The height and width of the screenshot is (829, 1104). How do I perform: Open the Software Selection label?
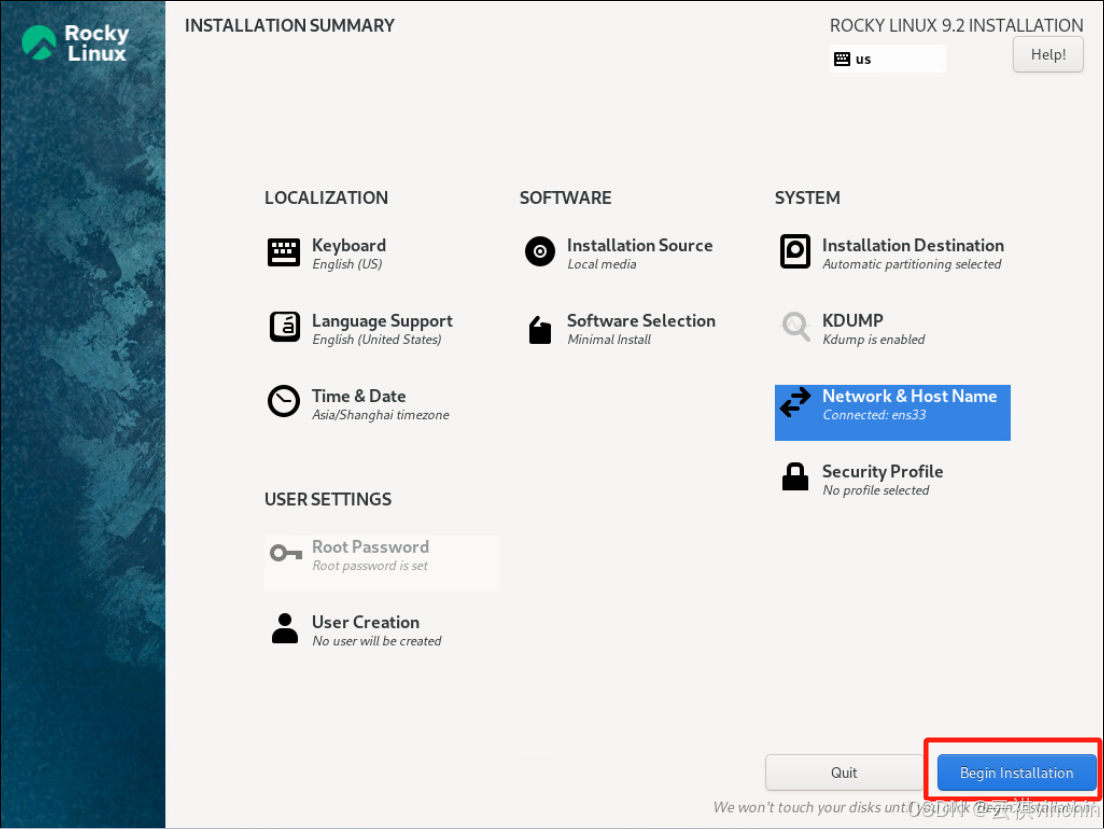coord(641,320)
